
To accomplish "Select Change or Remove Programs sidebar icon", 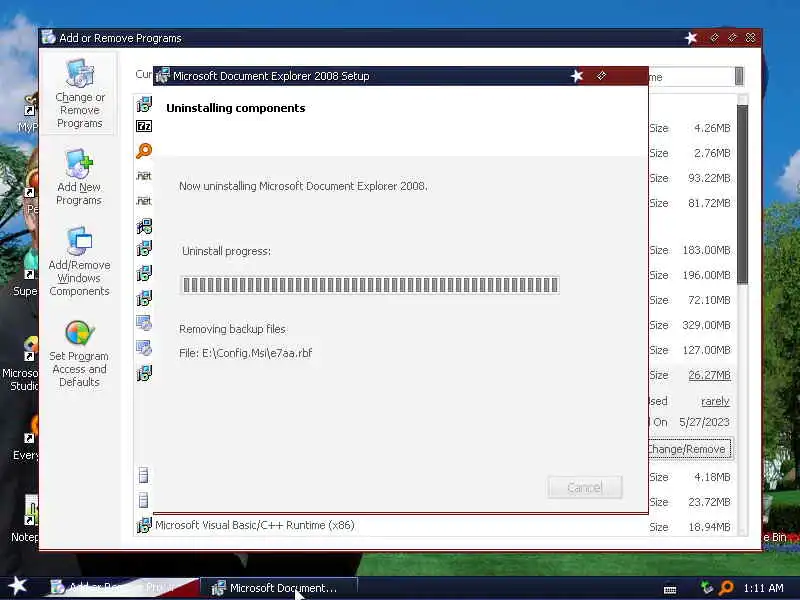I will point(79,93).
